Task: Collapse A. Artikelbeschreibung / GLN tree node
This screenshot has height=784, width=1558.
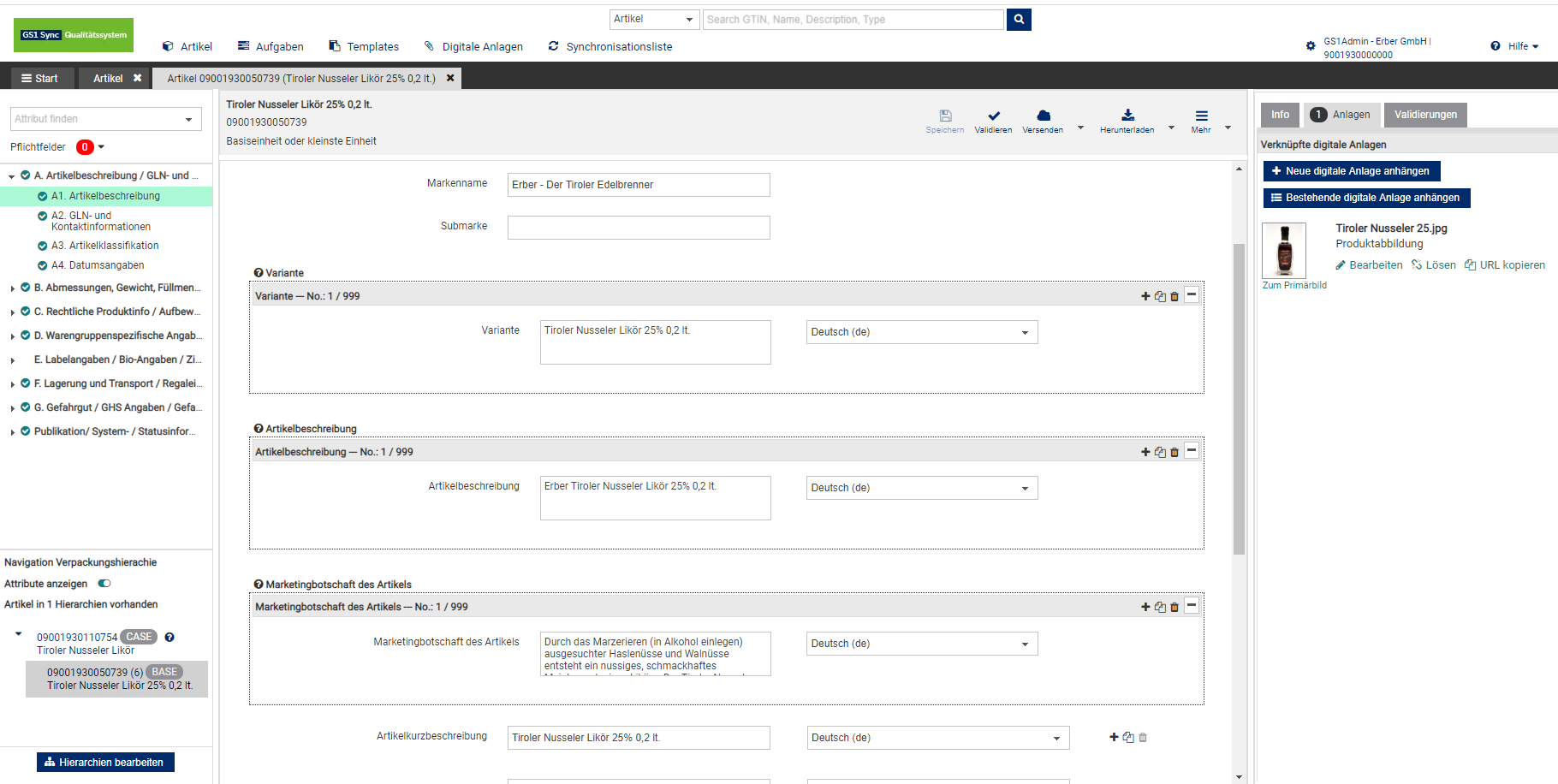Action: pyautogui.click(x=12, y=176)
